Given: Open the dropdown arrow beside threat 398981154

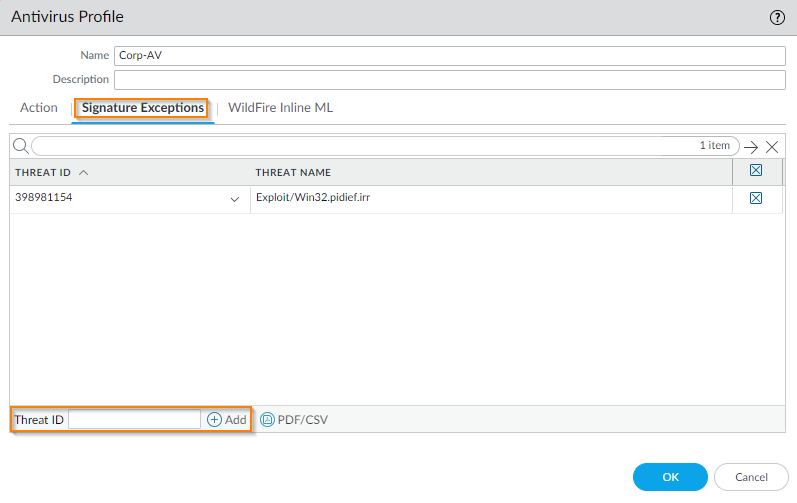Looking at the screenshot, I should tap(235, 199).
